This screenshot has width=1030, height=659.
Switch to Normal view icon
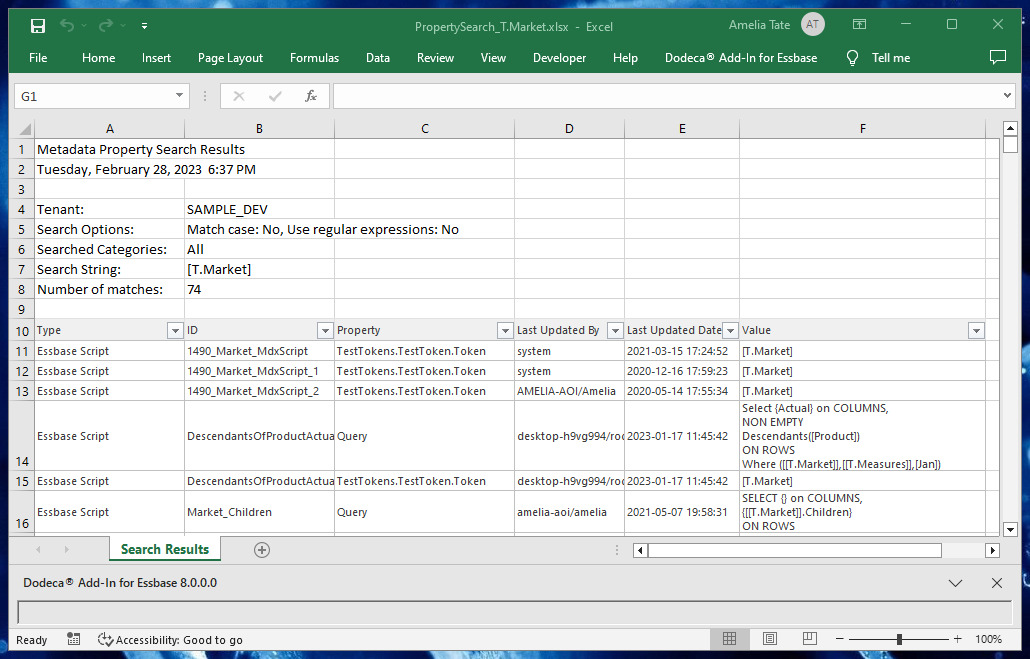point(729,639)
